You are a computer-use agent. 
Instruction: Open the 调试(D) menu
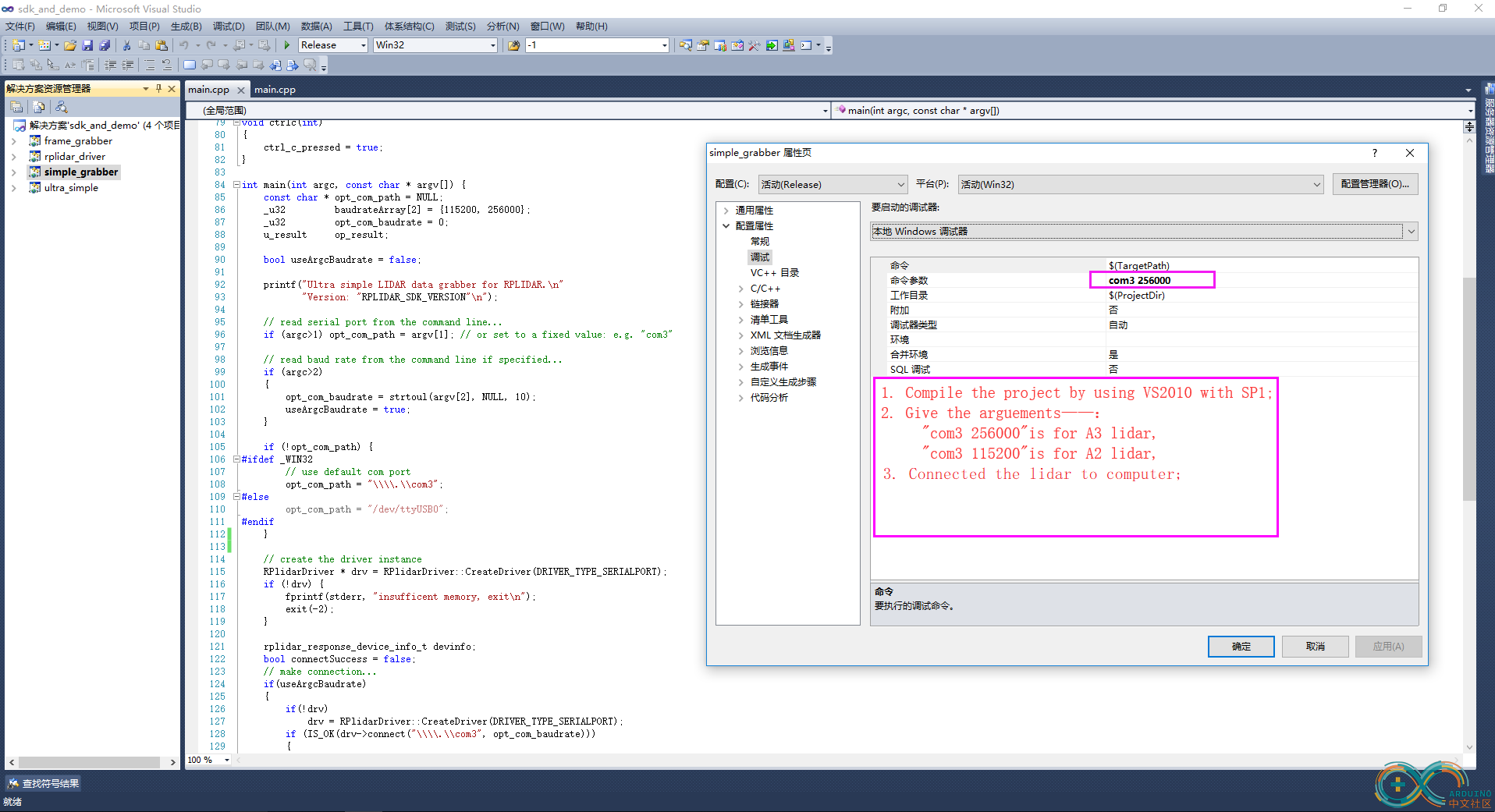click(x=229, y=27)
